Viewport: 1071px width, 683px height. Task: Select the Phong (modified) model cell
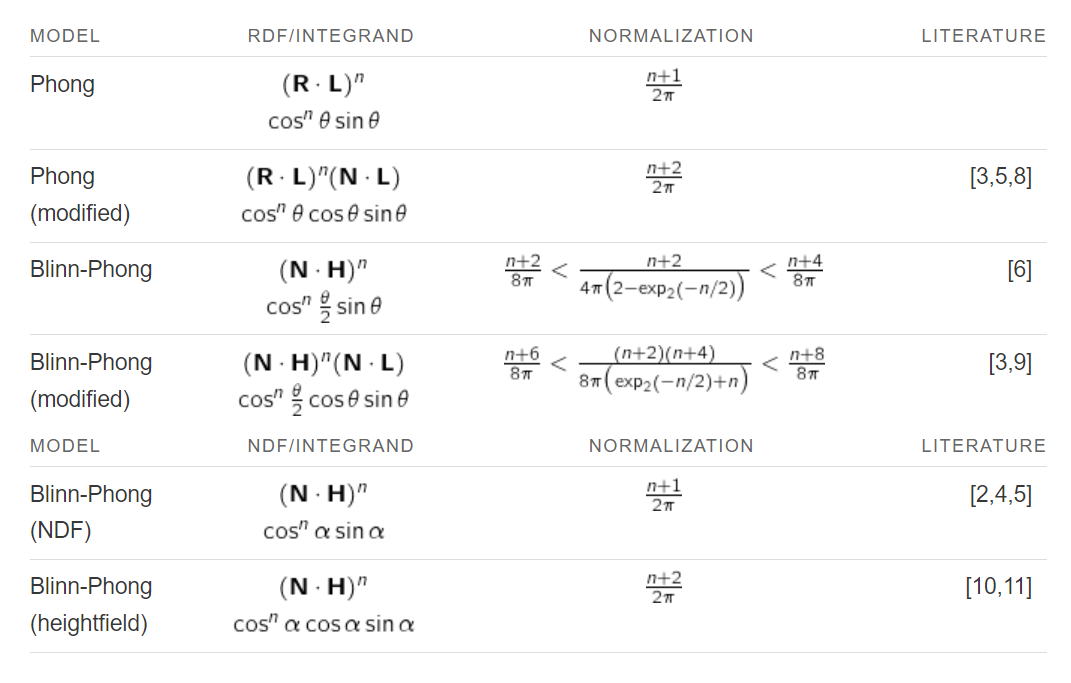click(x=80, y=195)
